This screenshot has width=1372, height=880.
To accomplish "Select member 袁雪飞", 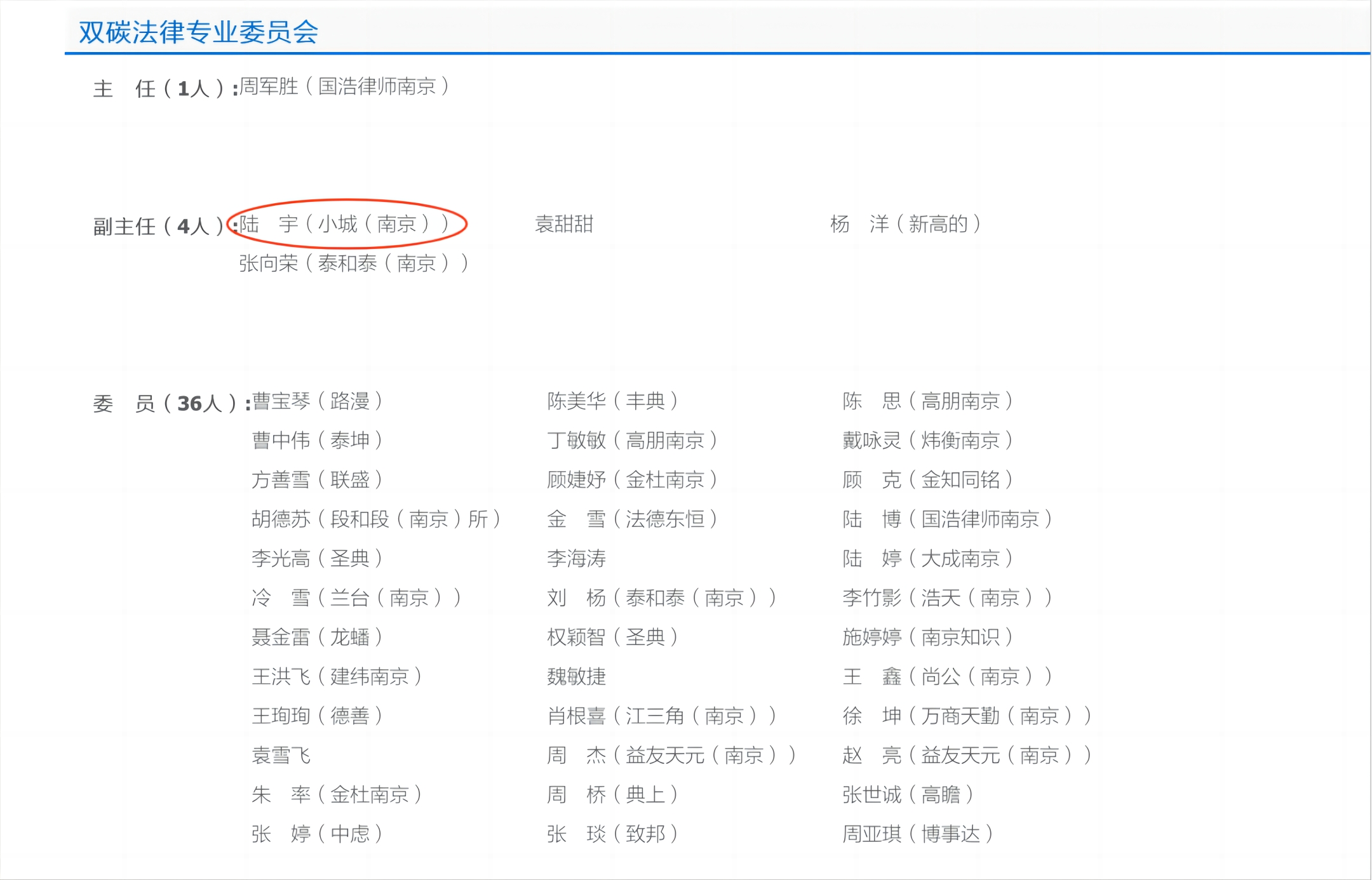I will point(281,756).
